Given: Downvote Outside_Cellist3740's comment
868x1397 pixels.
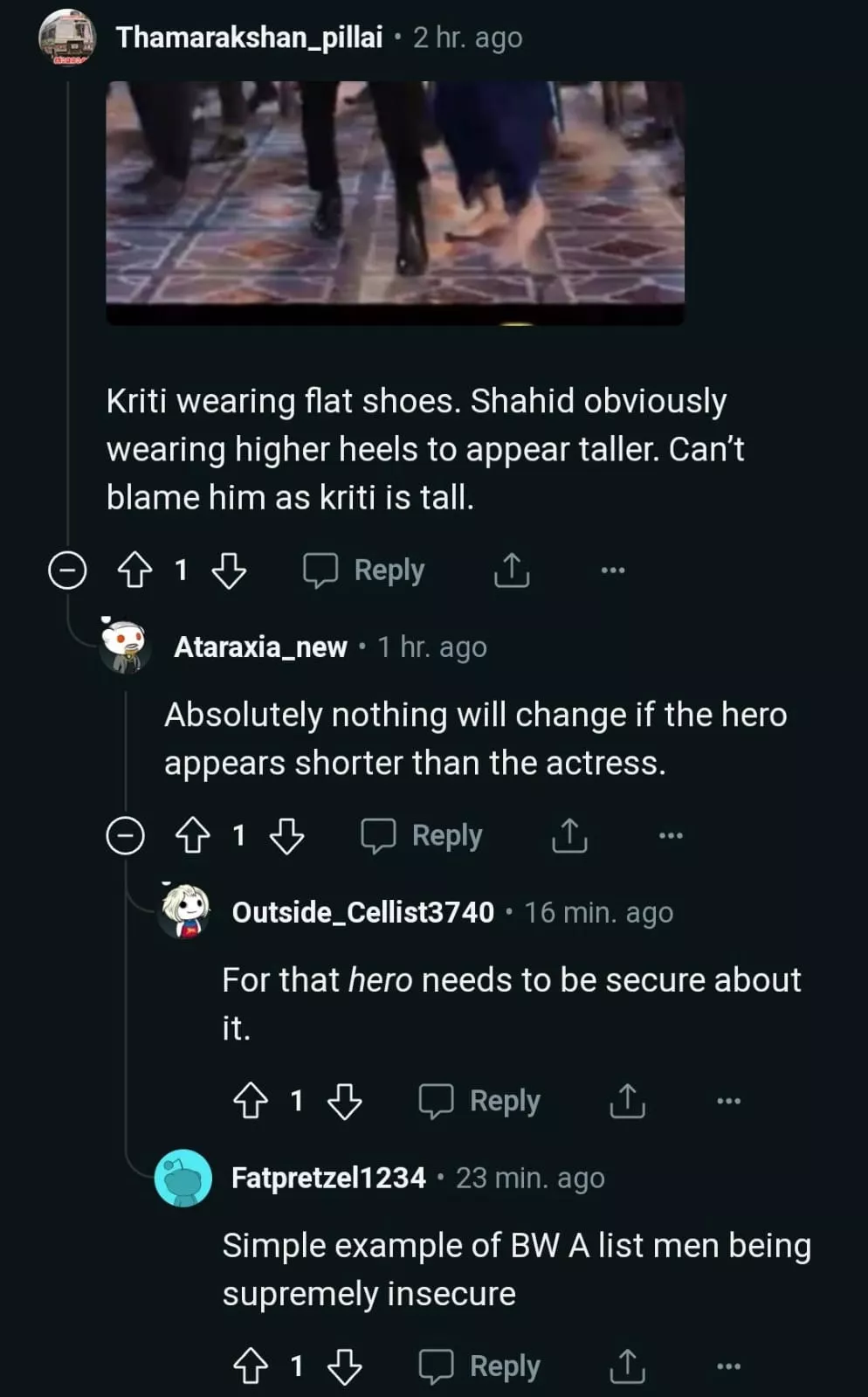Looking at the screenshot, I should 344,1101.
